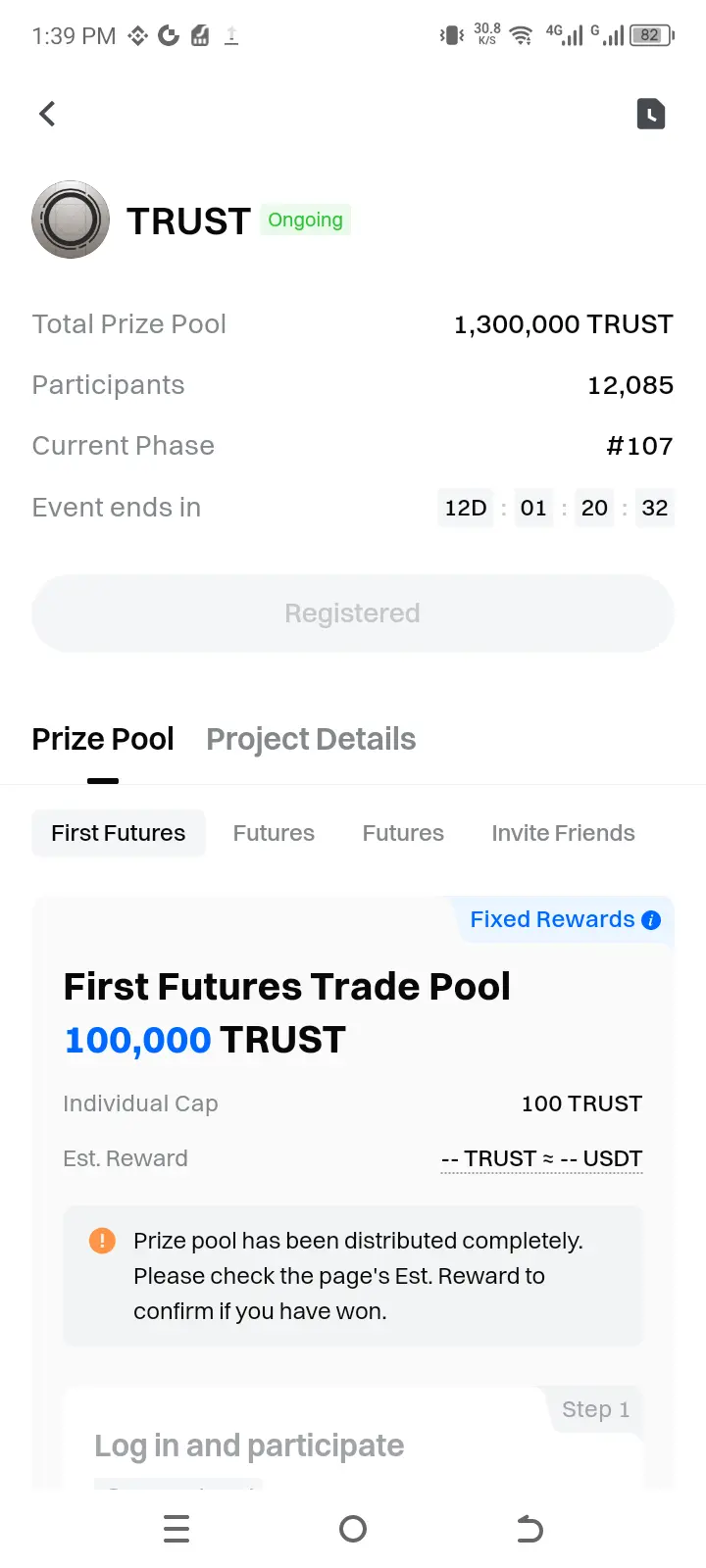The image size is (706, 1568).
Task: Tap the back arrow icon
Action: tap(47, 114)
